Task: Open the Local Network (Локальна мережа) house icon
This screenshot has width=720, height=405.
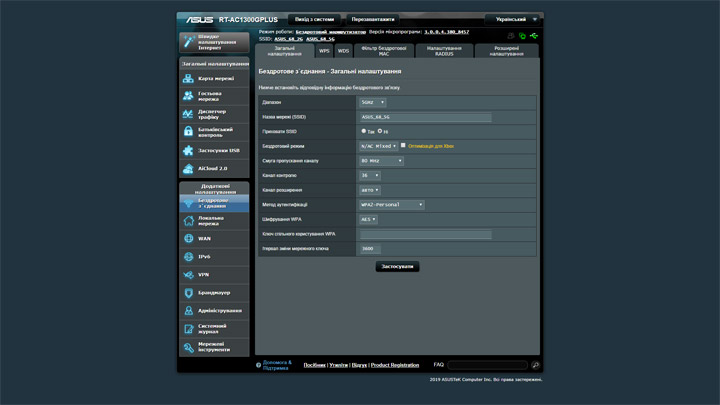Action: (188, 221)
